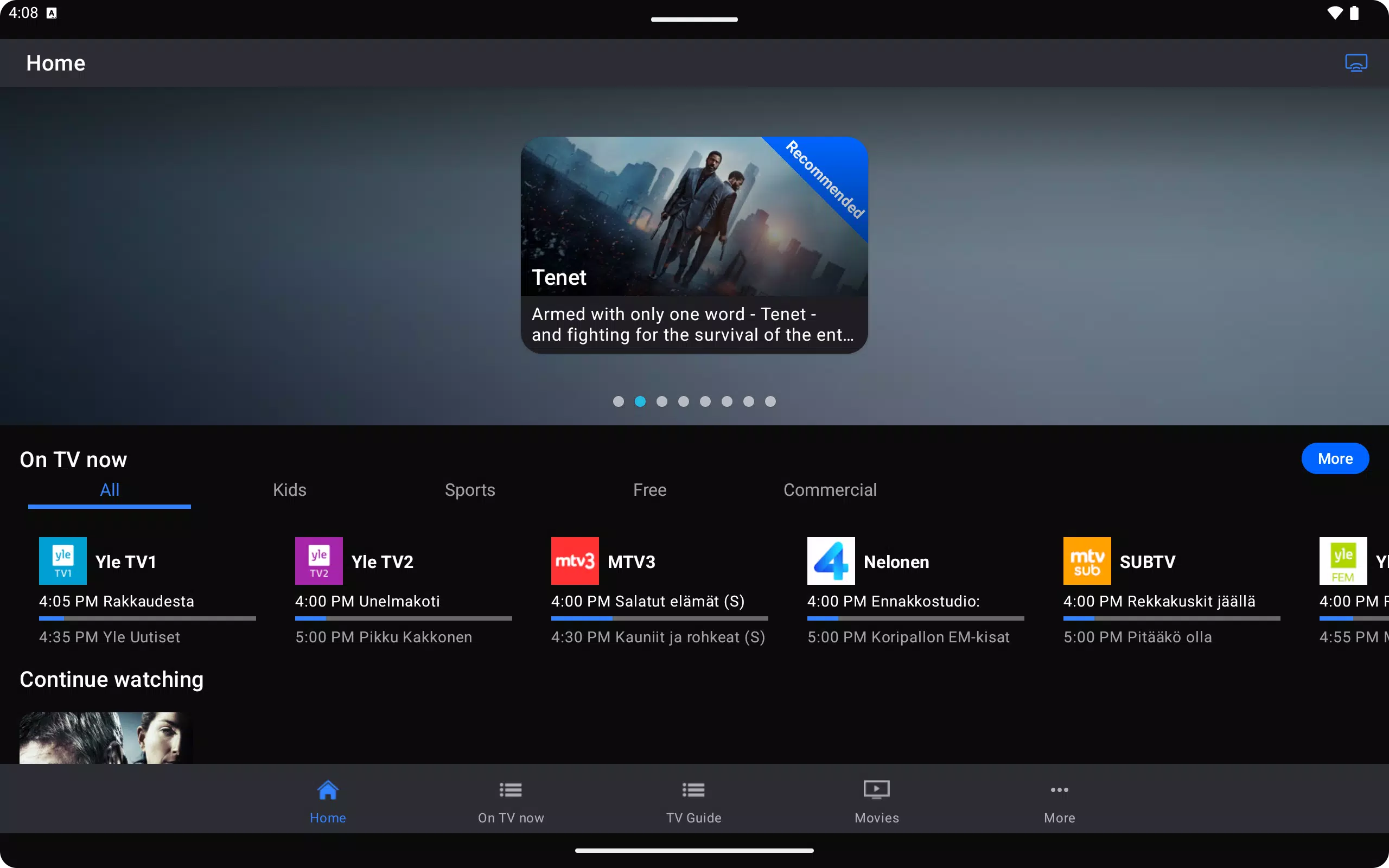Tap the On TV now label in bottom navigation
Screen dimensions: 1389x868
pyautogui.click(x=511, y=818)
